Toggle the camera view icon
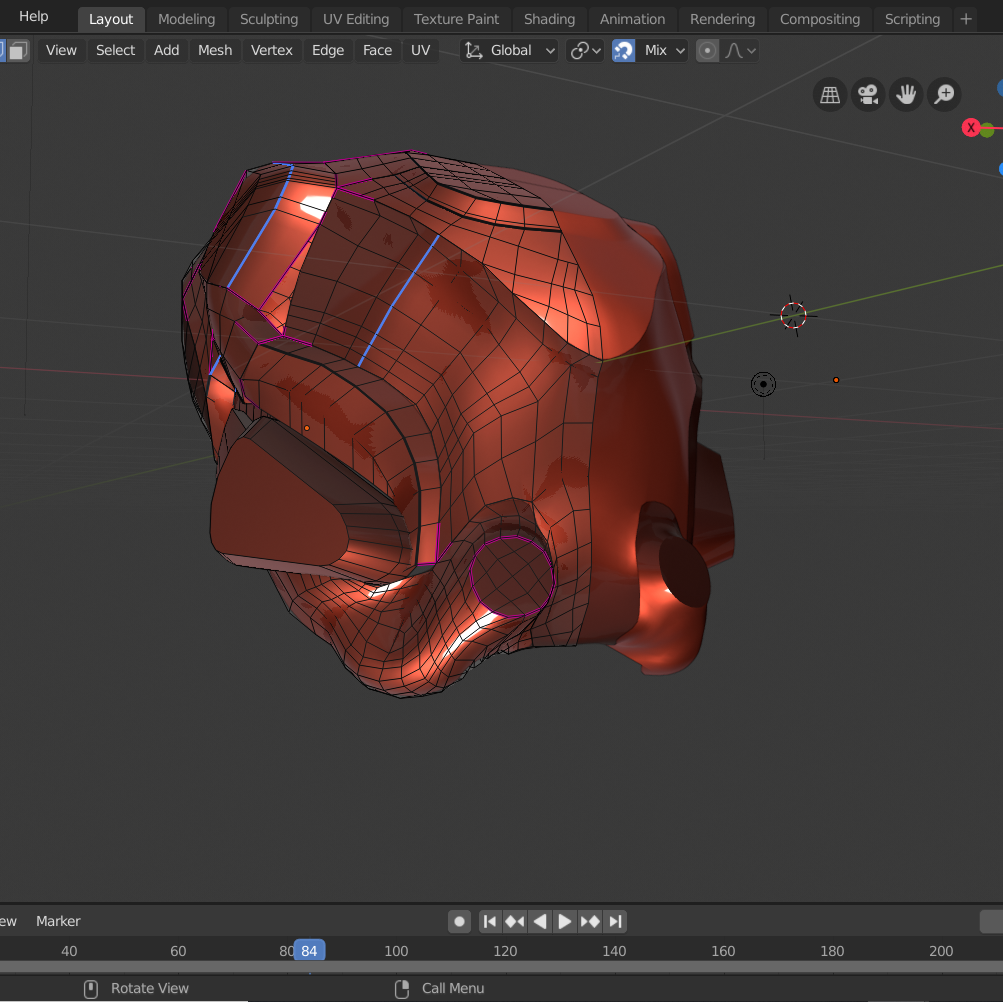 868,95
